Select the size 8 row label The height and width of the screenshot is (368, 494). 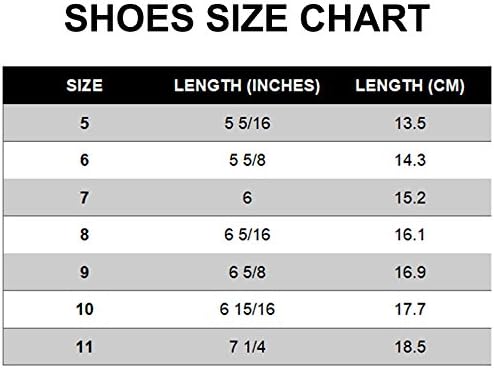point(85,235)
